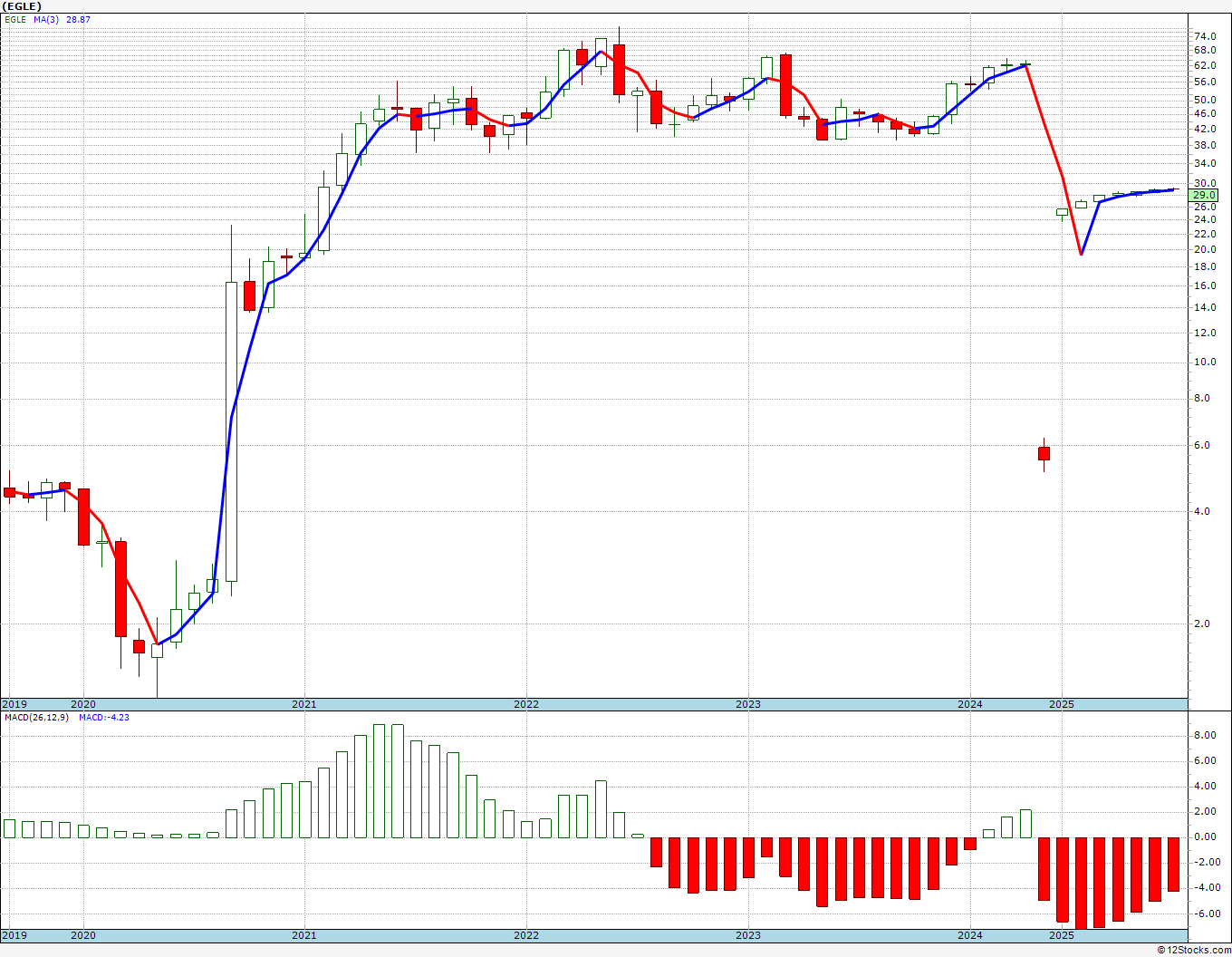Click the 62.0 price axis label

tap(1205, 65)
